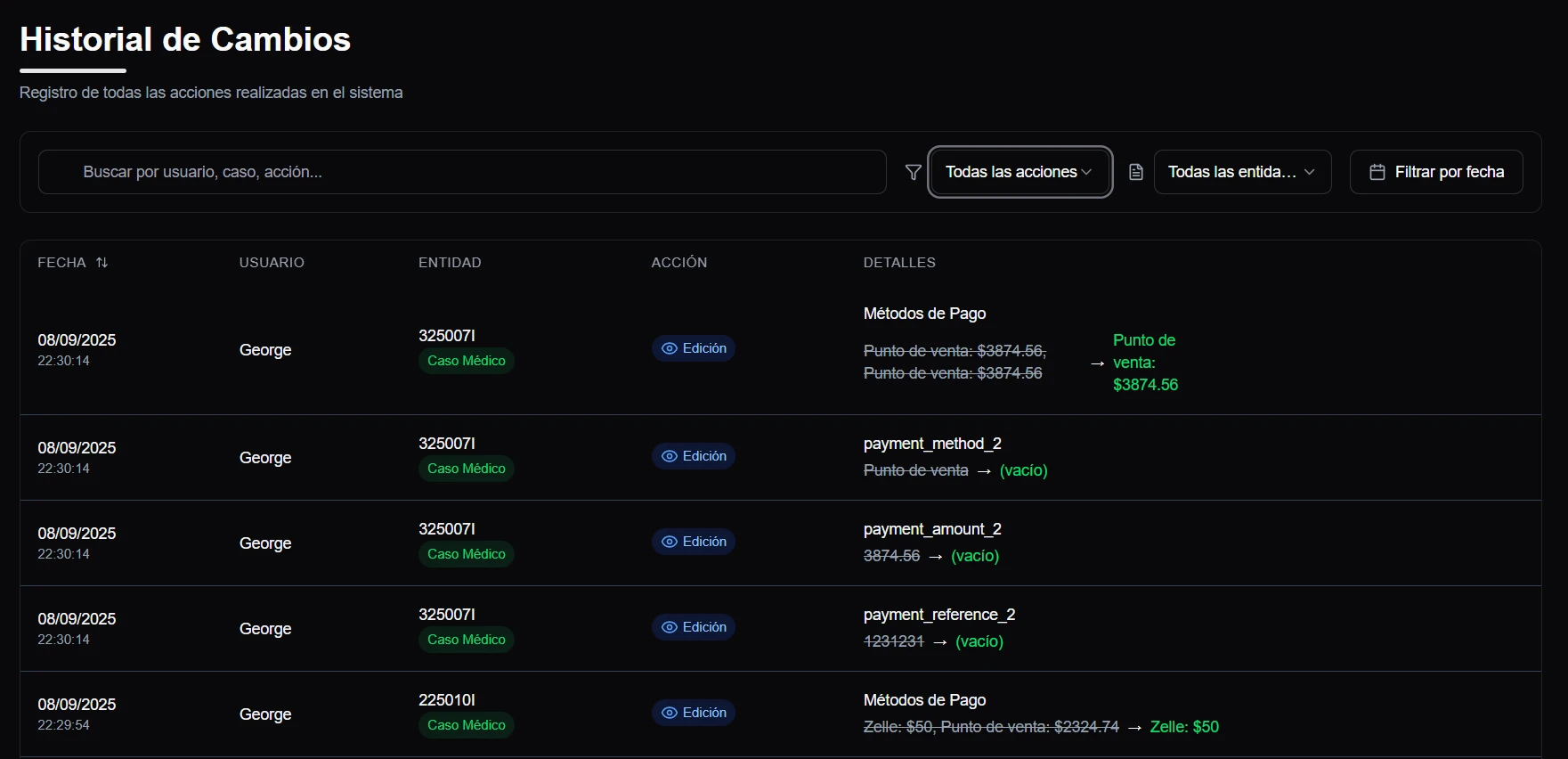This screenshot has width=1568, height=759.
Task: Click the calendar icon in Filtrar por fecha
Action: [x=1377, y=172]
